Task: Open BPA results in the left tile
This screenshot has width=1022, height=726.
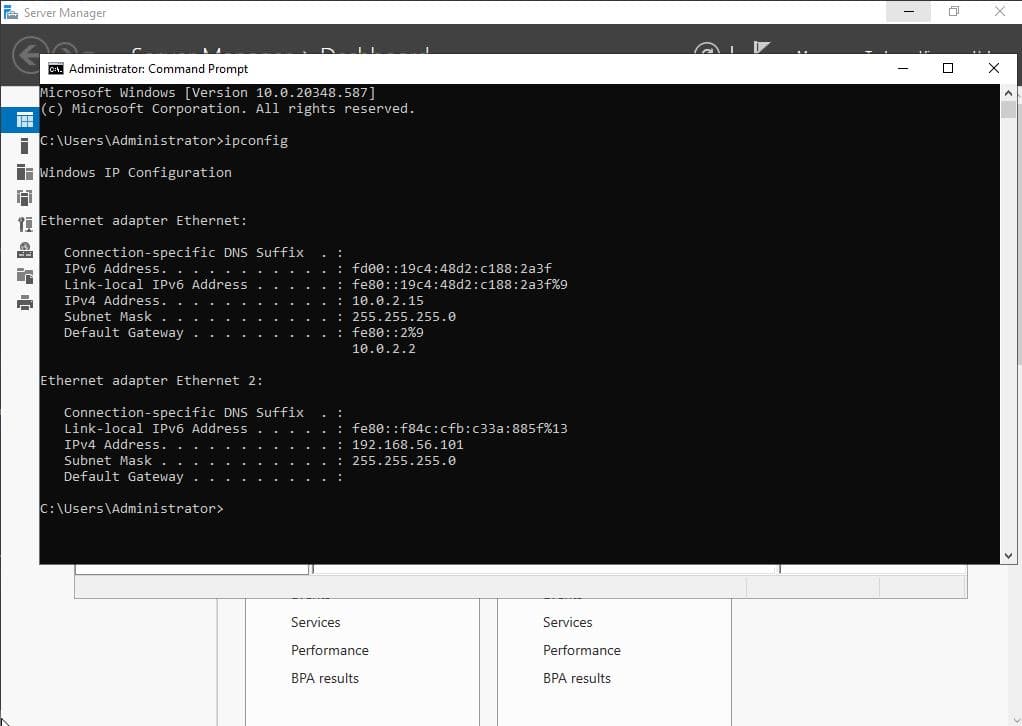Action: (x=324, y=678)
